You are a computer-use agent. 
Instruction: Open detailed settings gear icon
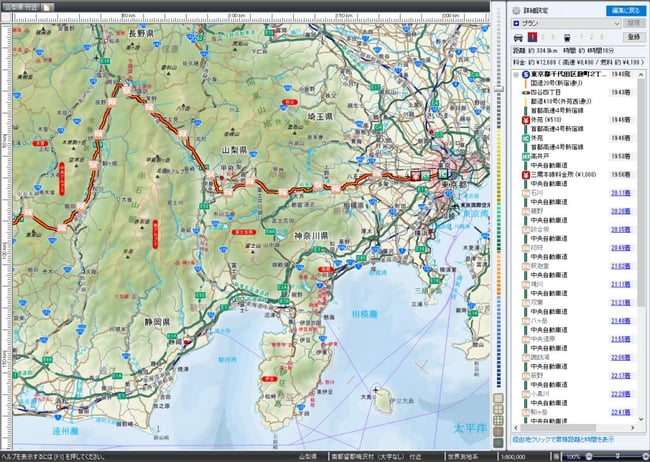pyautogui.click(x=516, y=10)
